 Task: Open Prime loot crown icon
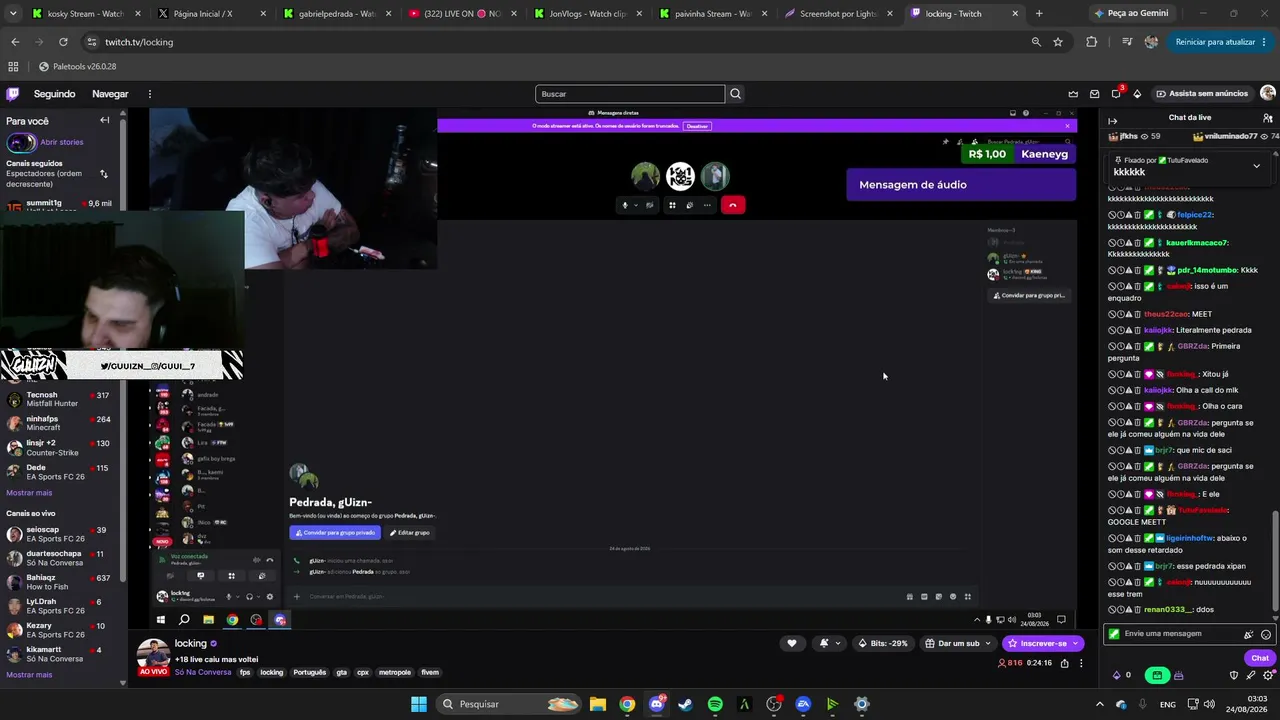coord(1073,94)
